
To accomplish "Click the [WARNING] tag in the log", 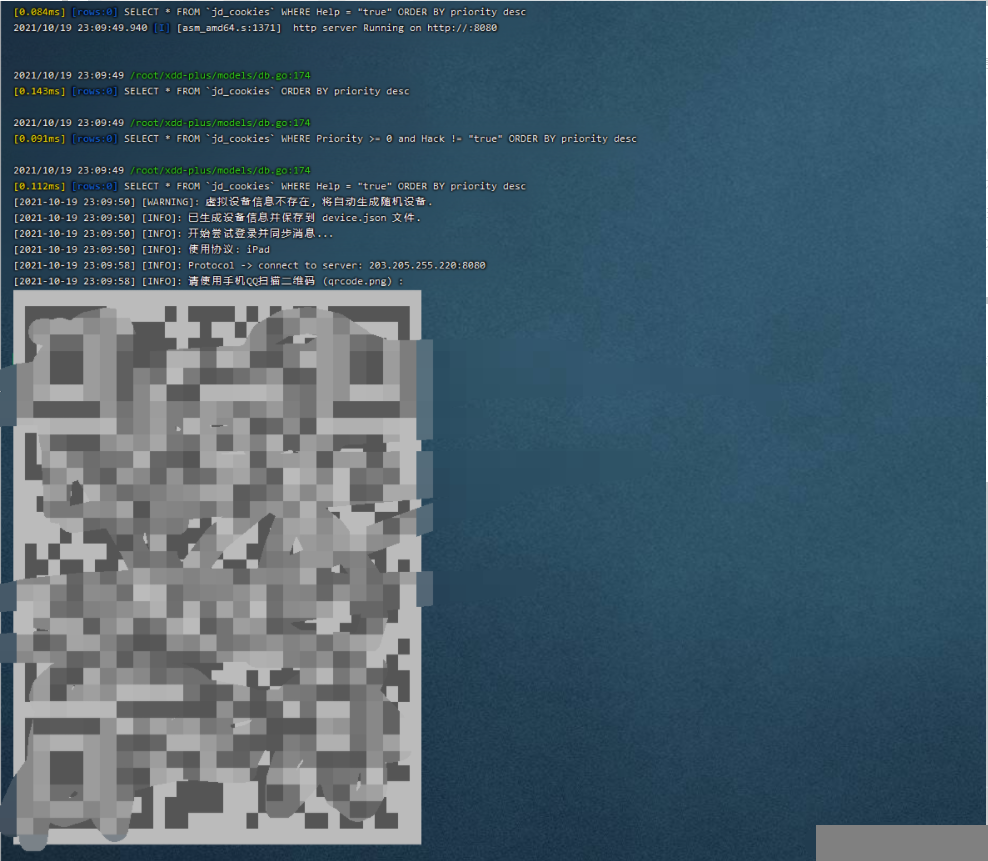I will coord(169,202).
